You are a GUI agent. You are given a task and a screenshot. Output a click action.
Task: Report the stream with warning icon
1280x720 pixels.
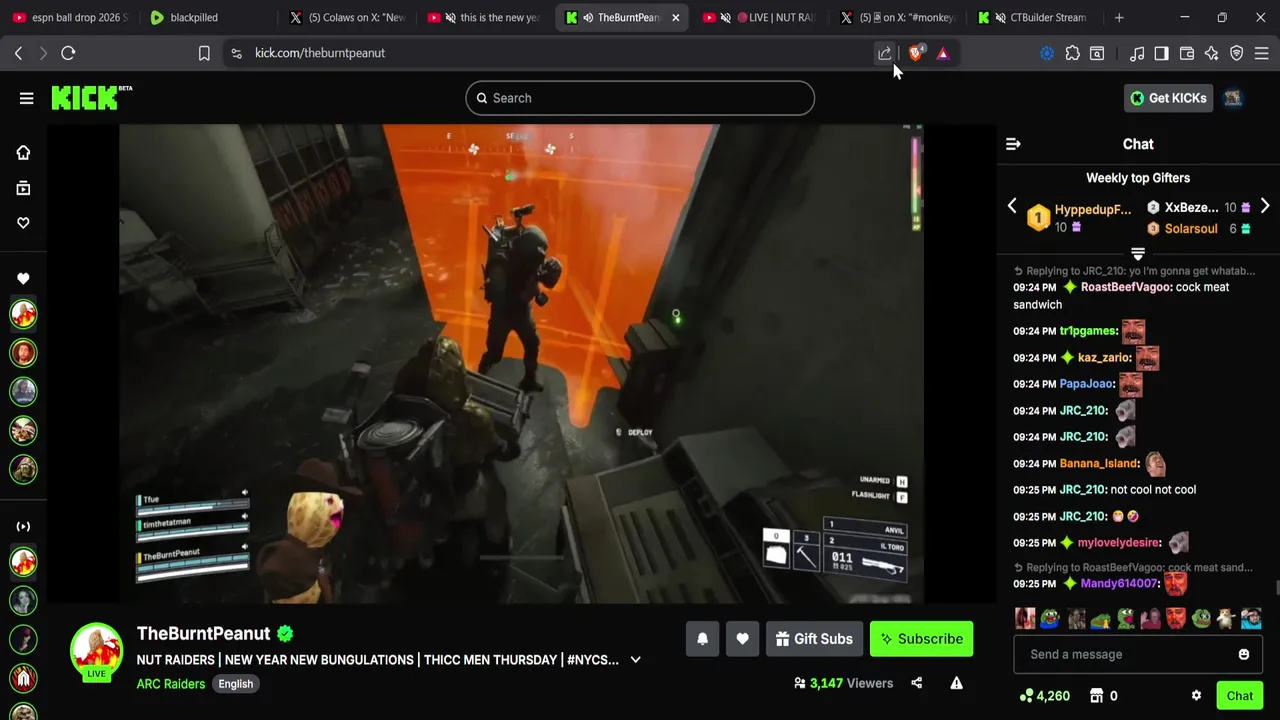pos(956,683)
